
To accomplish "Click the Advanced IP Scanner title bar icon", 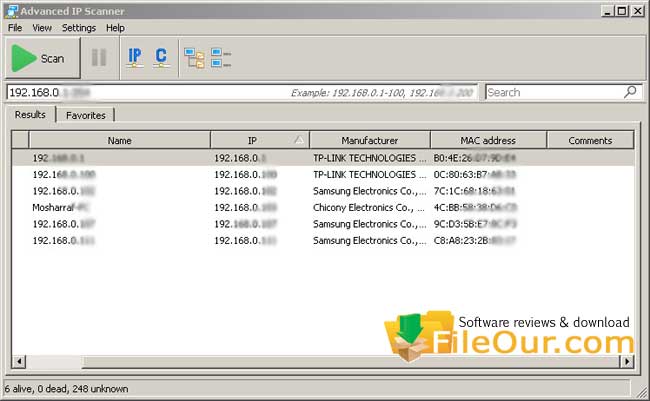I will click(x=12, y=11).
